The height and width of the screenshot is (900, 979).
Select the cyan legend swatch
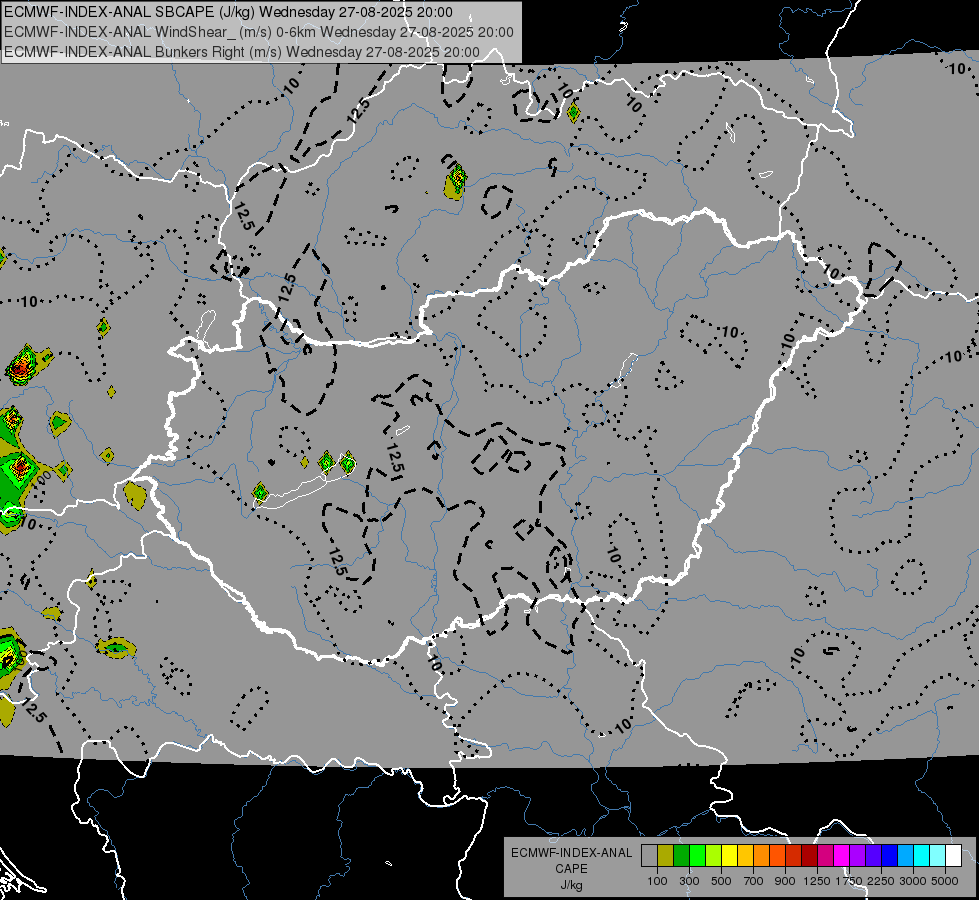[x=922, y=856]
